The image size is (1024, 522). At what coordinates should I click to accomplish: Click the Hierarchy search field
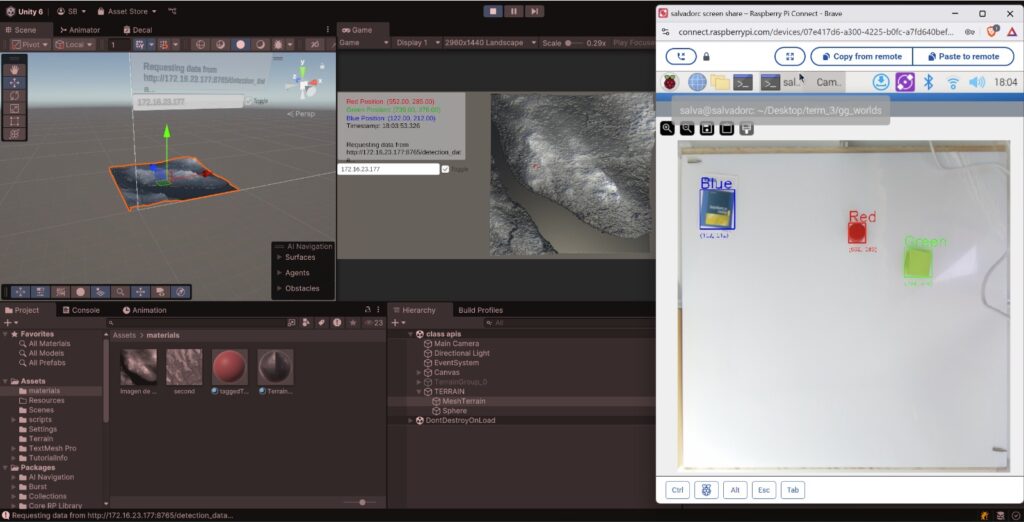pos(568,323)
